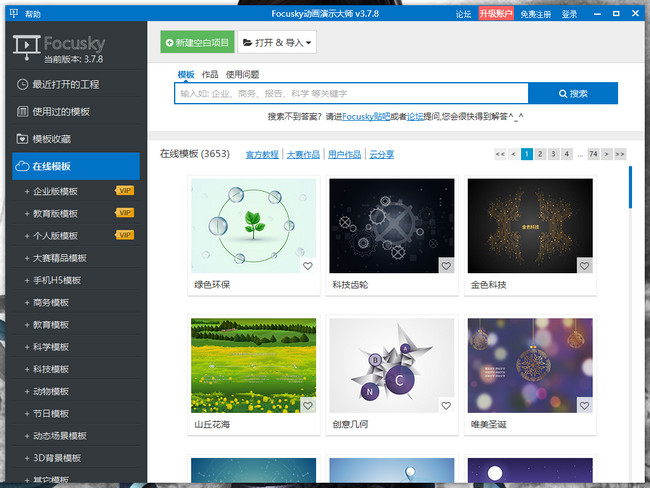The height and width of the screenshot is (488, 650).
Task: Click the title bar presentation icon
Action: pos(14,13)
